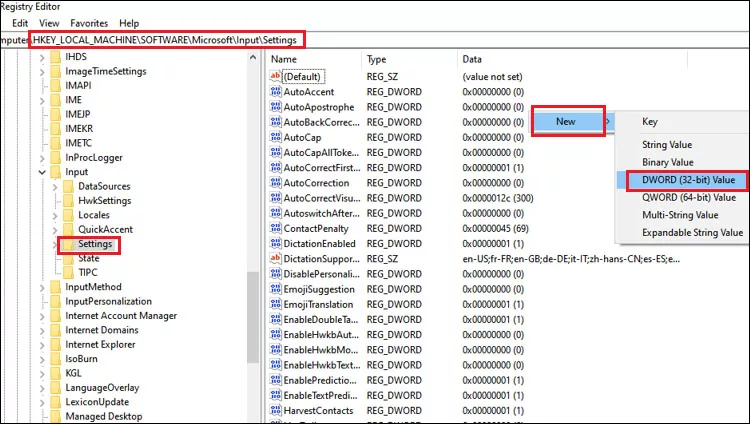
Task: Click the EmojiSuggestion DWORD value icon
Action: coord(276,289)
